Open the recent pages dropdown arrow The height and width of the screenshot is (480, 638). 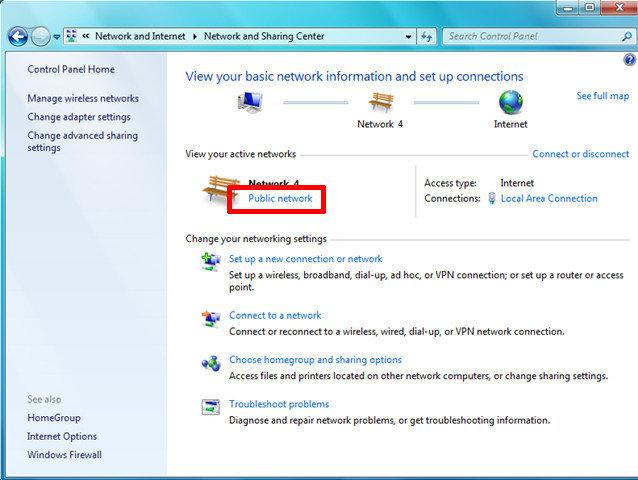(x=57, y=37)
